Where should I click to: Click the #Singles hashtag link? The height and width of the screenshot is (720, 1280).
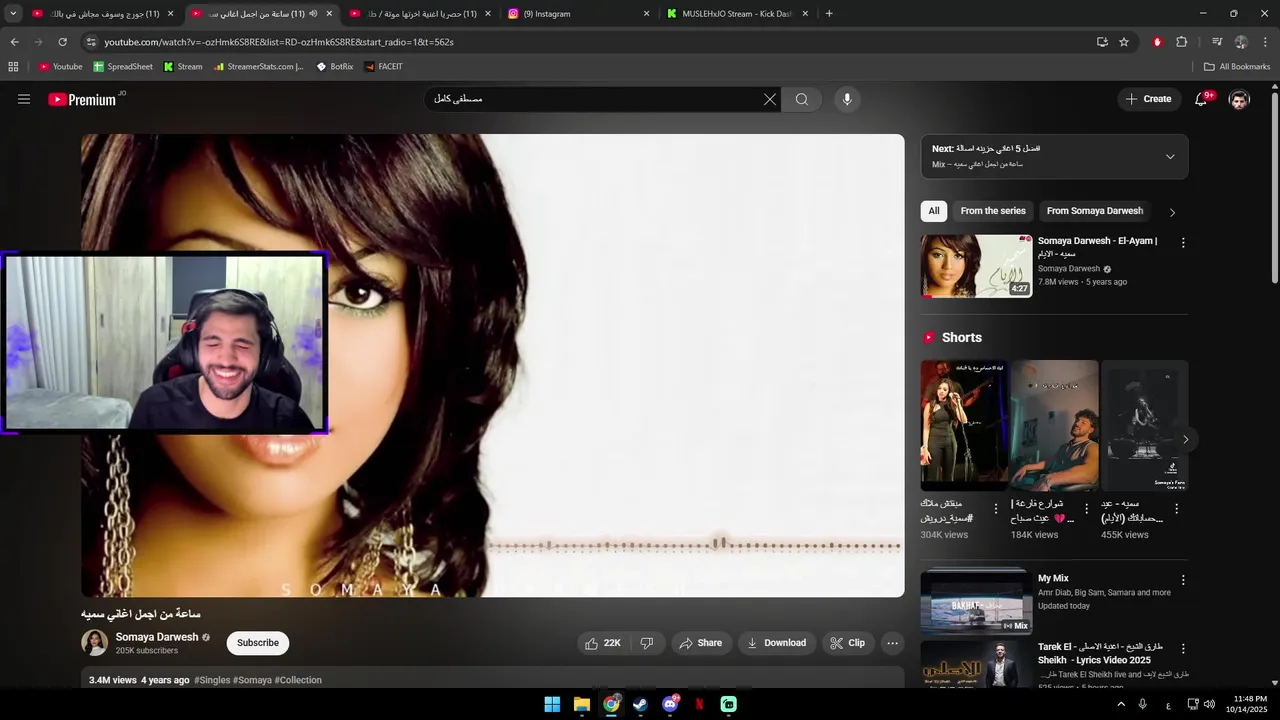click(x=213, y=680)
